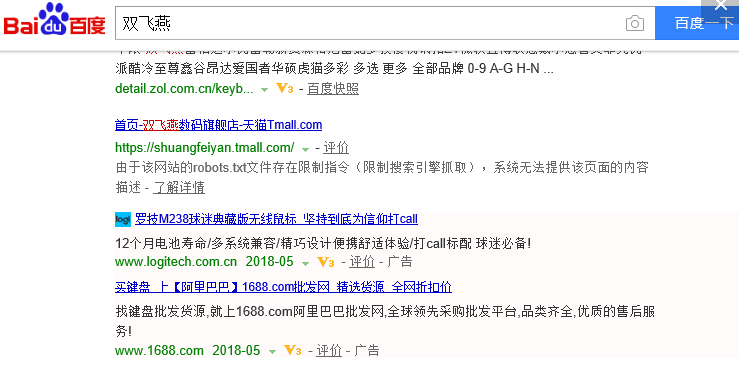
Task: Open 买键盘 上【阿里巴巴】1688.com批发网 ad title
Action: click(283, 287)
